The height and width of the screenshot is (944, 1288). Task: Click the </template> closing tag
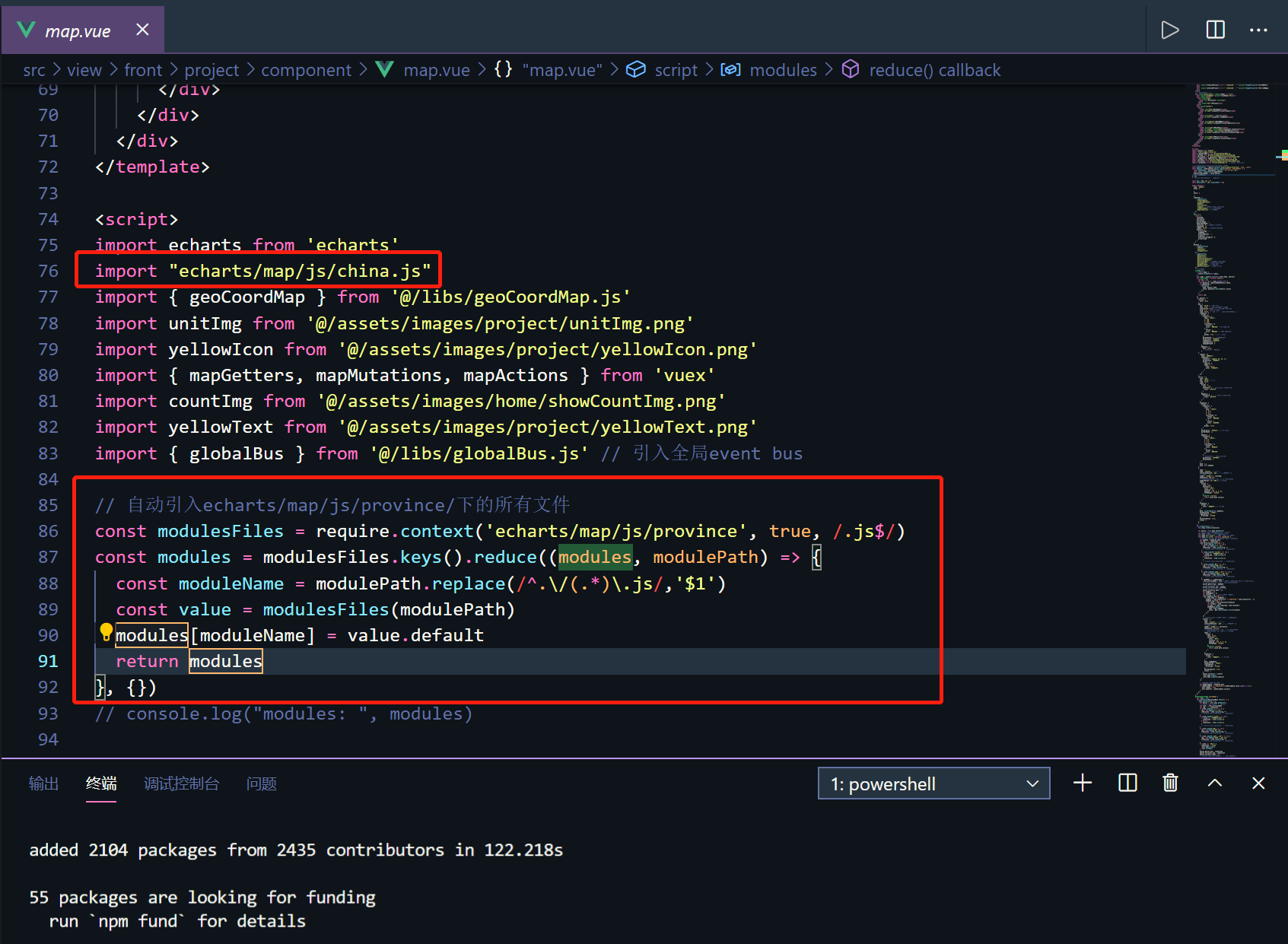pos(152,167)
